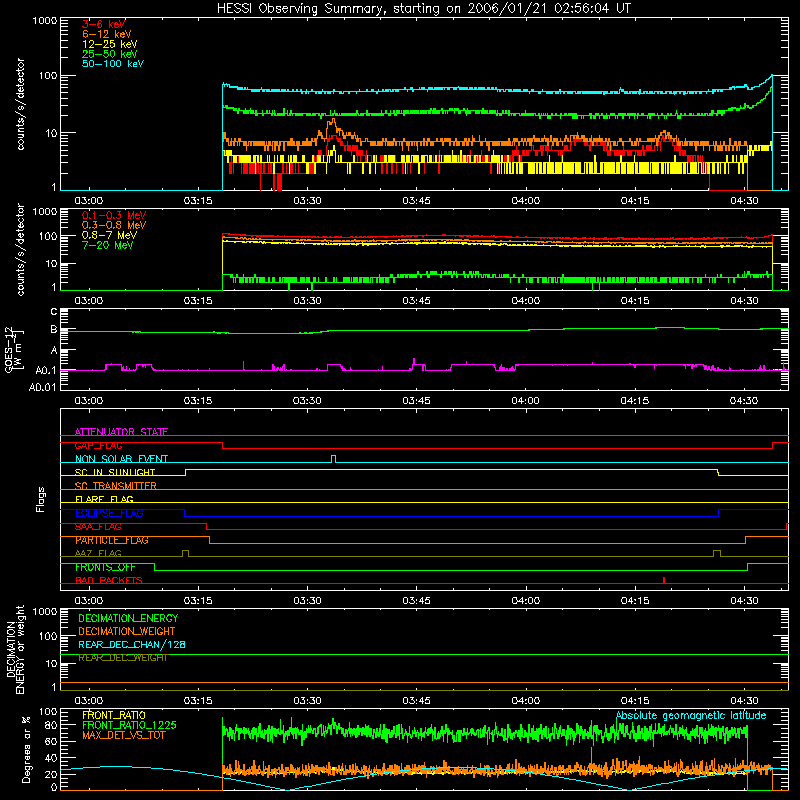
Task: Select the ATTENUATOR_STATE flag label
Action: (121, 432)
